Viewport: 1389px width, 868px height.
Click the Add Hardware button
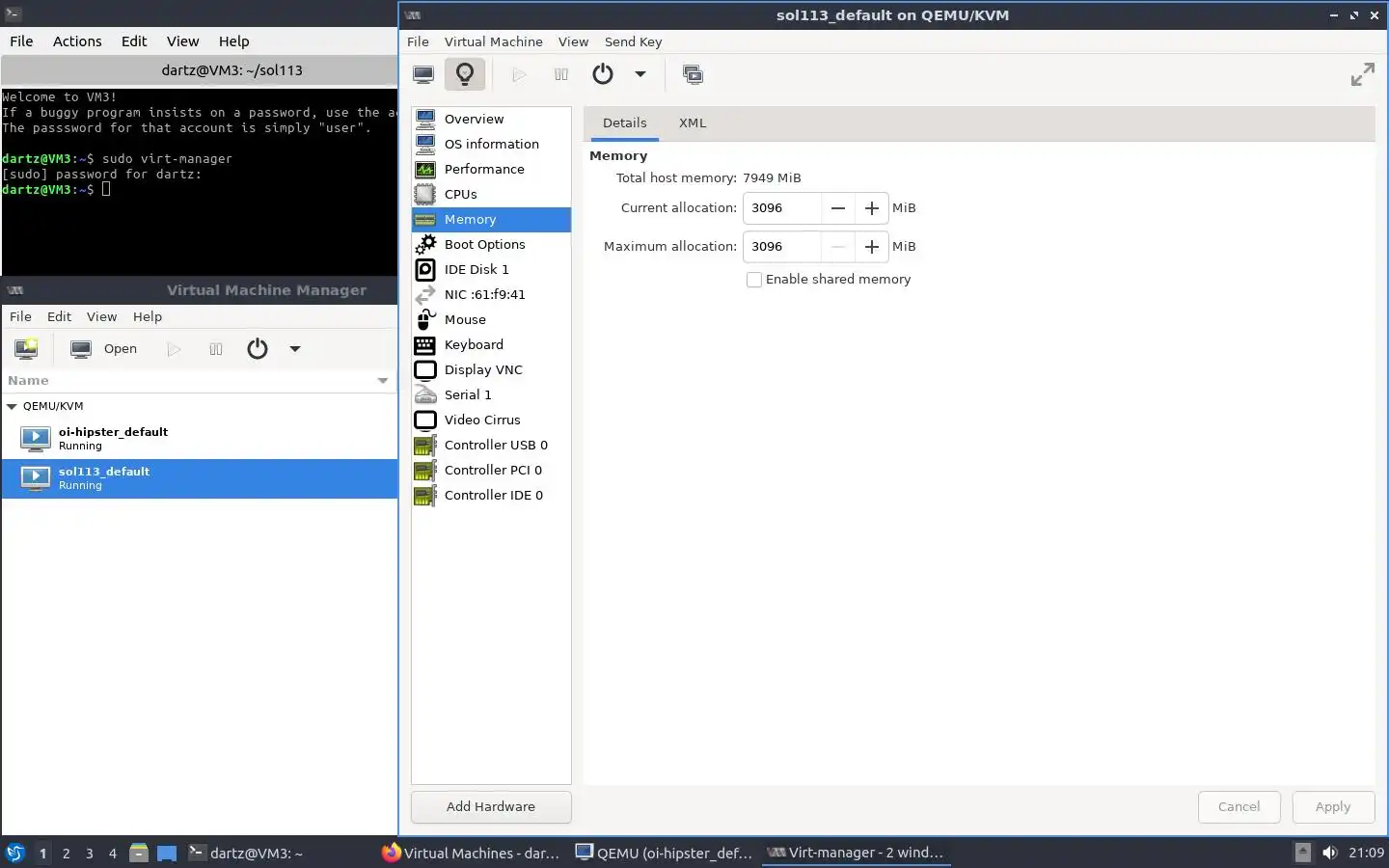491,807
